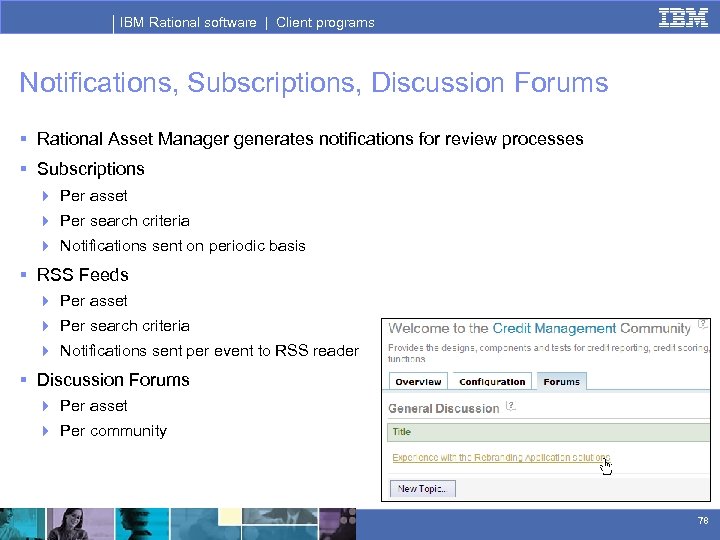Click the 'RSS Feeds' bullet
720x540 pixels.
click(x=83, y=275)
